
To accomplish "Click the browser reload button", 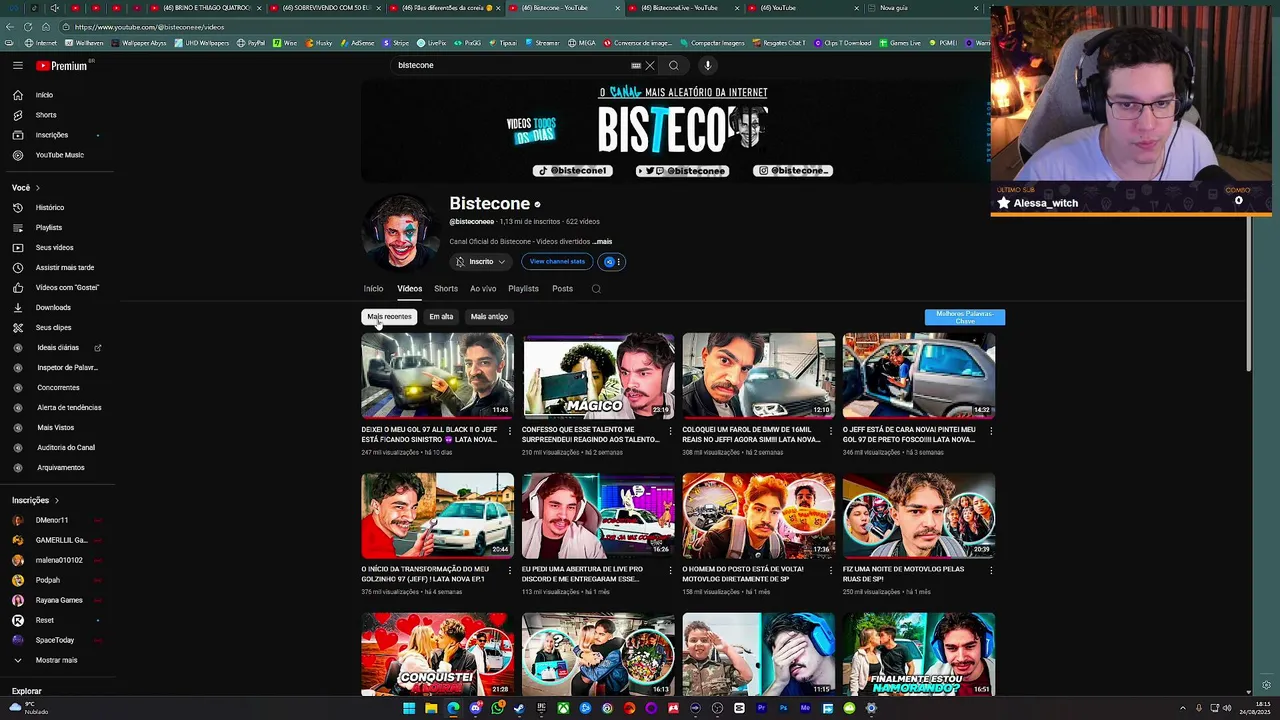I will click(27, 27).
